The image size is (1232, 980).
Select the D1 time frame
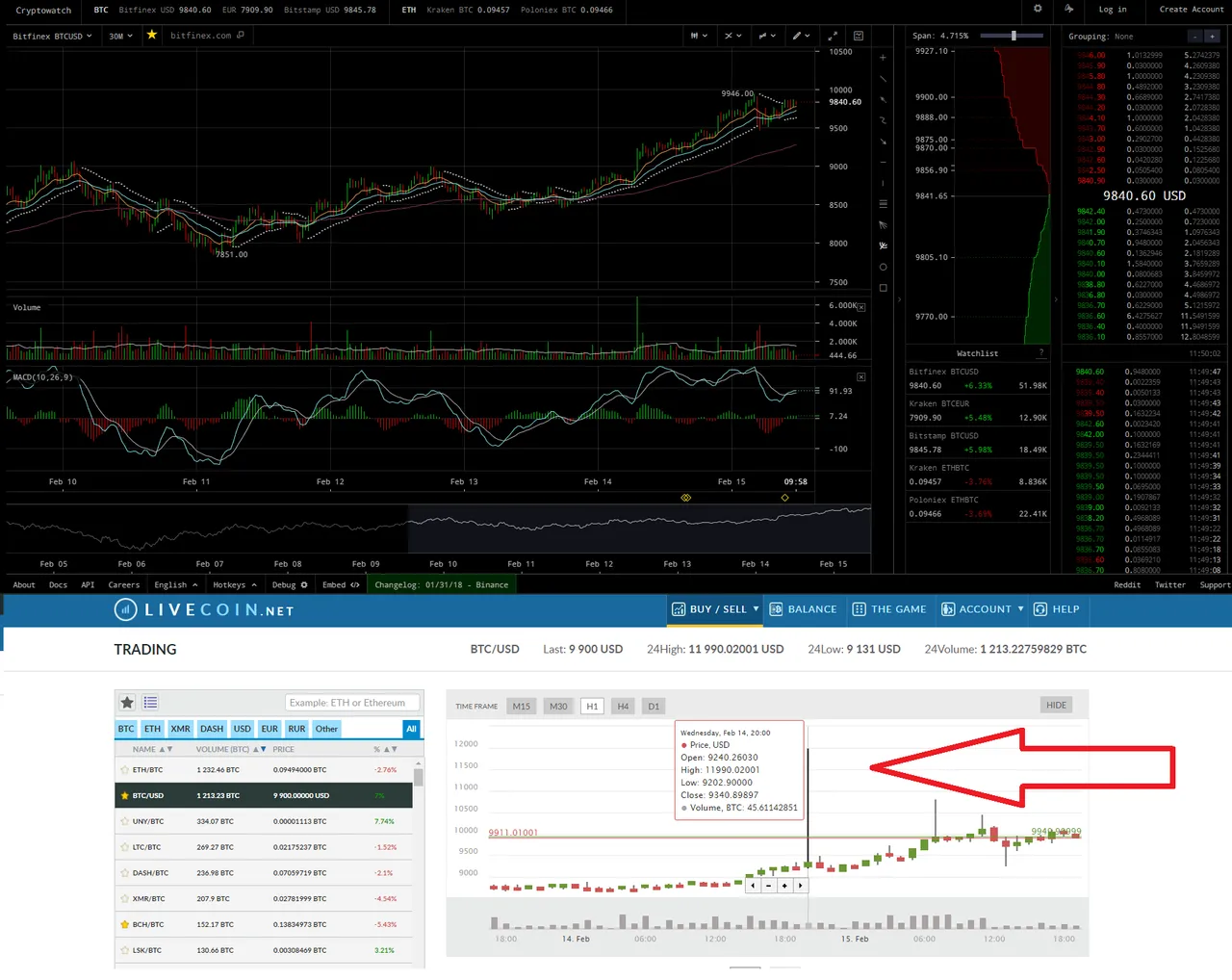coord(654,707)
